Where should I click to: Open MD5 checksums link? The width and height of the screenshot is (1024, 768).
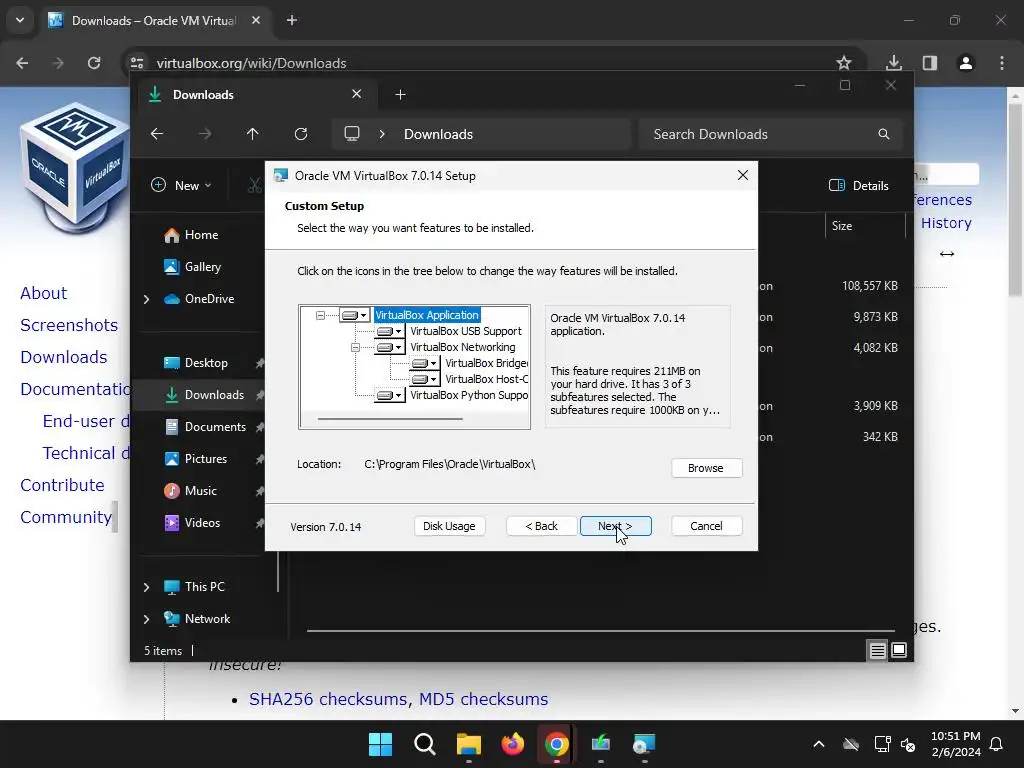[483, 699]
